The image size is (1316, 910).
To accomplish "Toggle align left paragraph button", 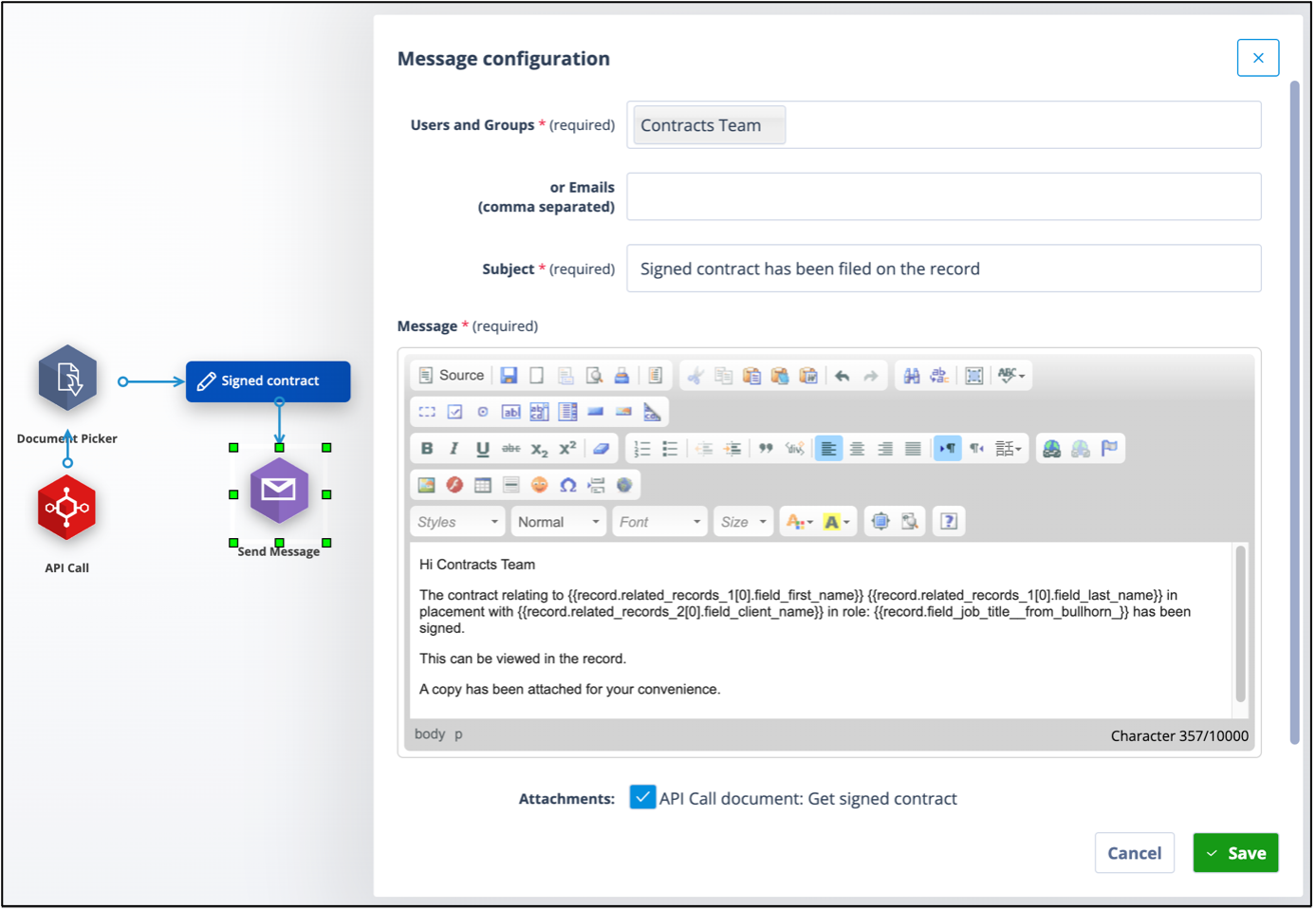I will [828, 449].
